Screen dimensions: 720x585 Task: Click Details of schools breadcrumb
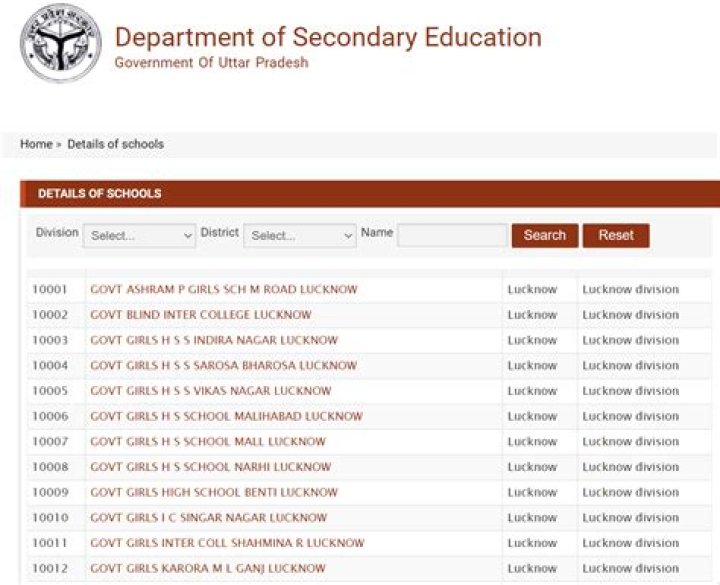(115, 144)
